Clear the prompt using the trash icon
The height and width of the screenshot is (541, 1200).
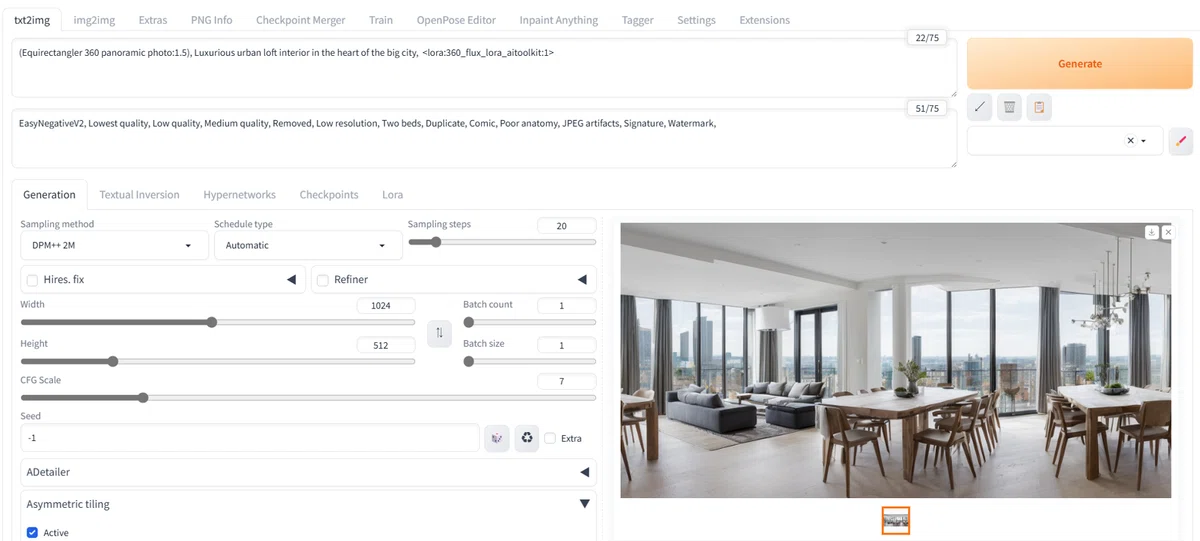[1010, 107]
